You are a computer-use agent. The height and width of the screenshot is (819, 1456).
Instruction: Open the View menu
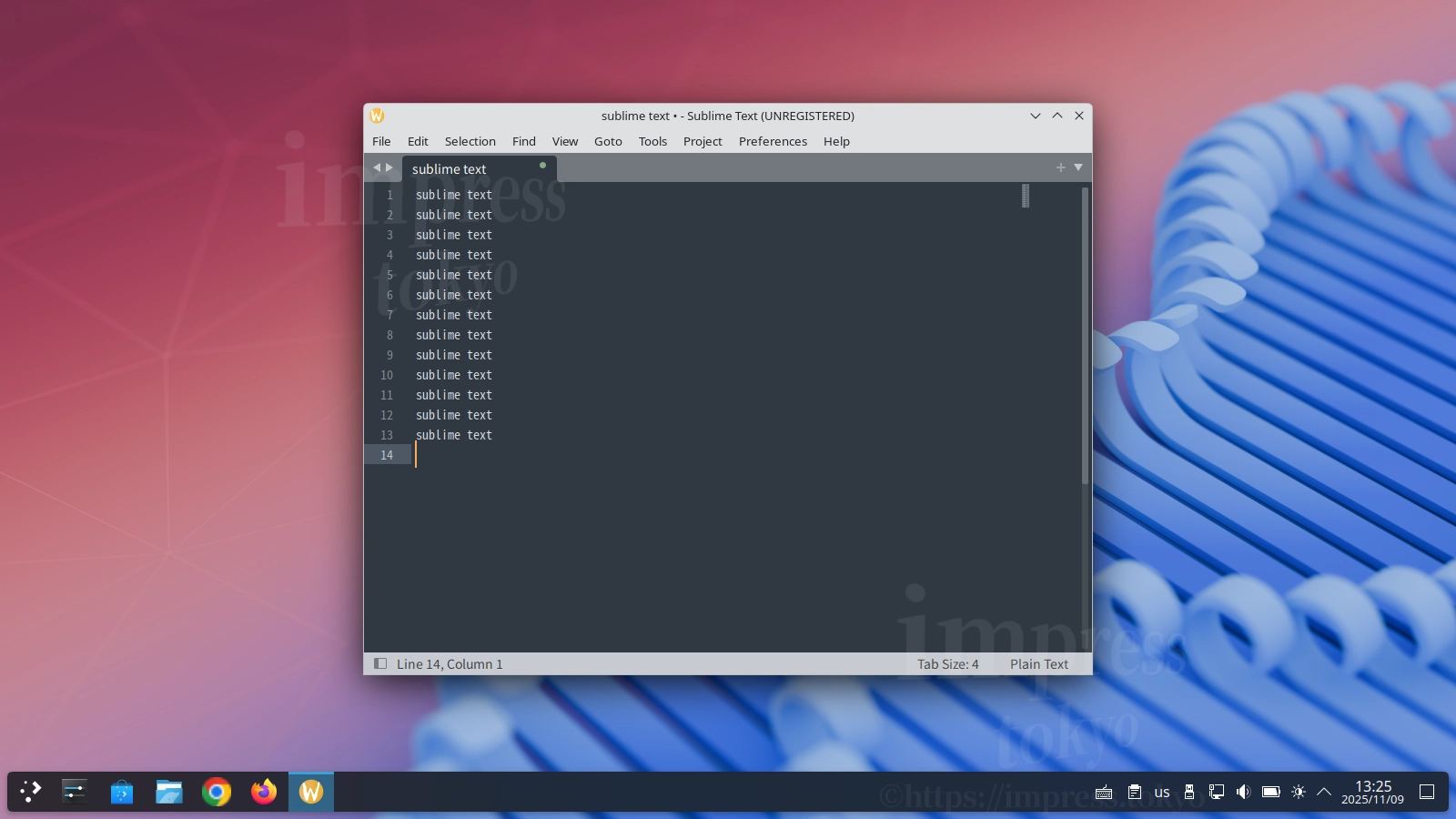coord(565,141)
